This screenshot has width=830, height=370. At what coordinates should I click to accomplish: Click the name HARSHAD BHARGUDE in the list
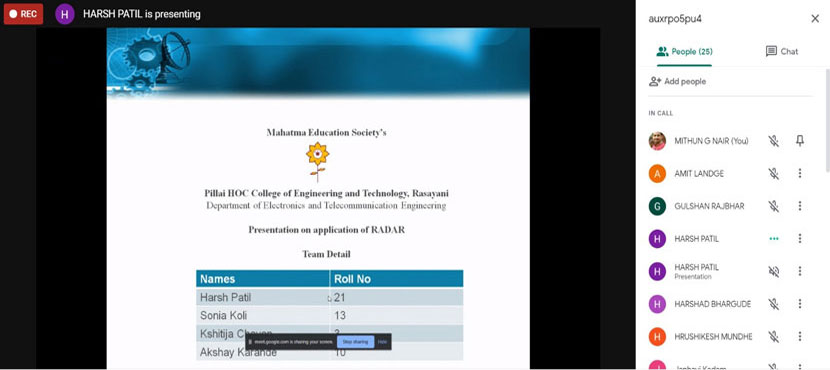[x=712, y=304]
